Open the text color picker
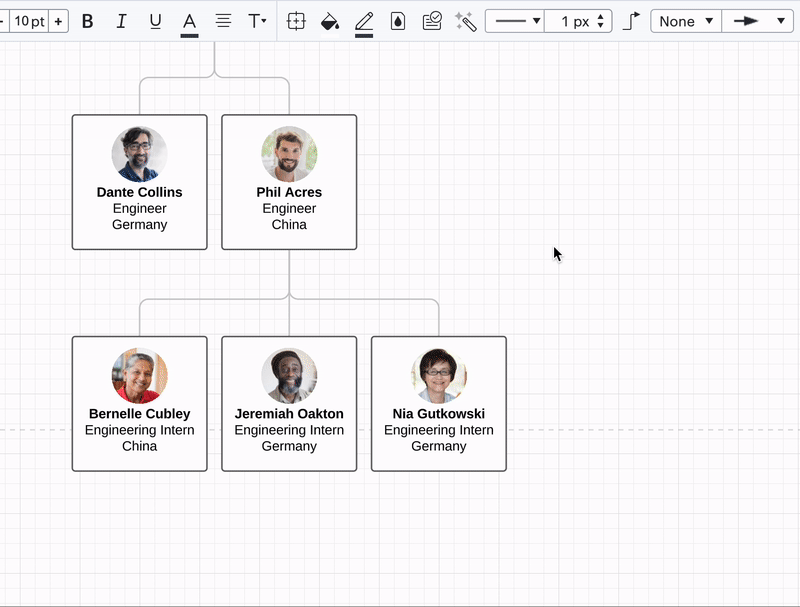The image size is (800, 607). click(x=189, y=22)
